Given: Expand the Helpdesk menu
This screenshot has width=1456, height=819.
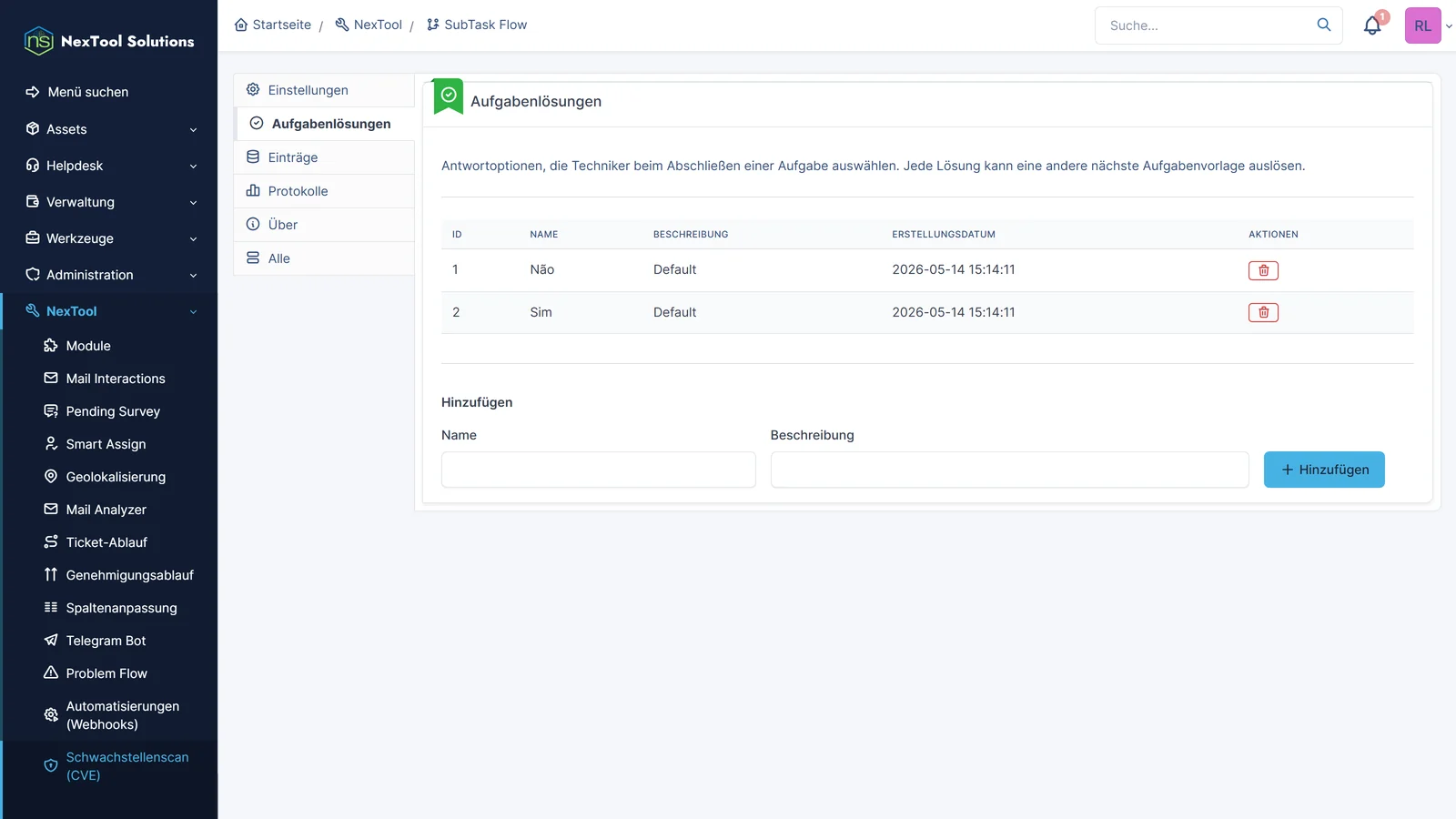Looking at the screenshot, I should 111,166.
